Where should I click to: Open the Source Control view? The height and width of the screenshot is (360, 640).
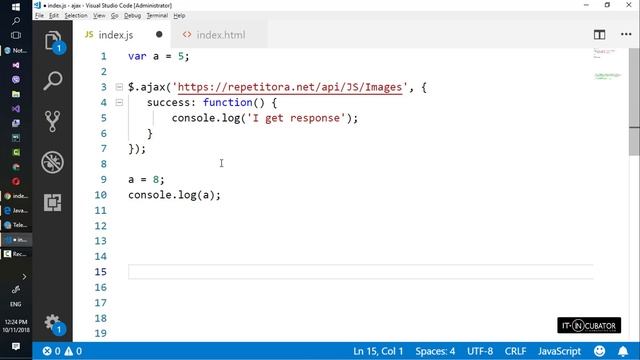coord(52,121)
